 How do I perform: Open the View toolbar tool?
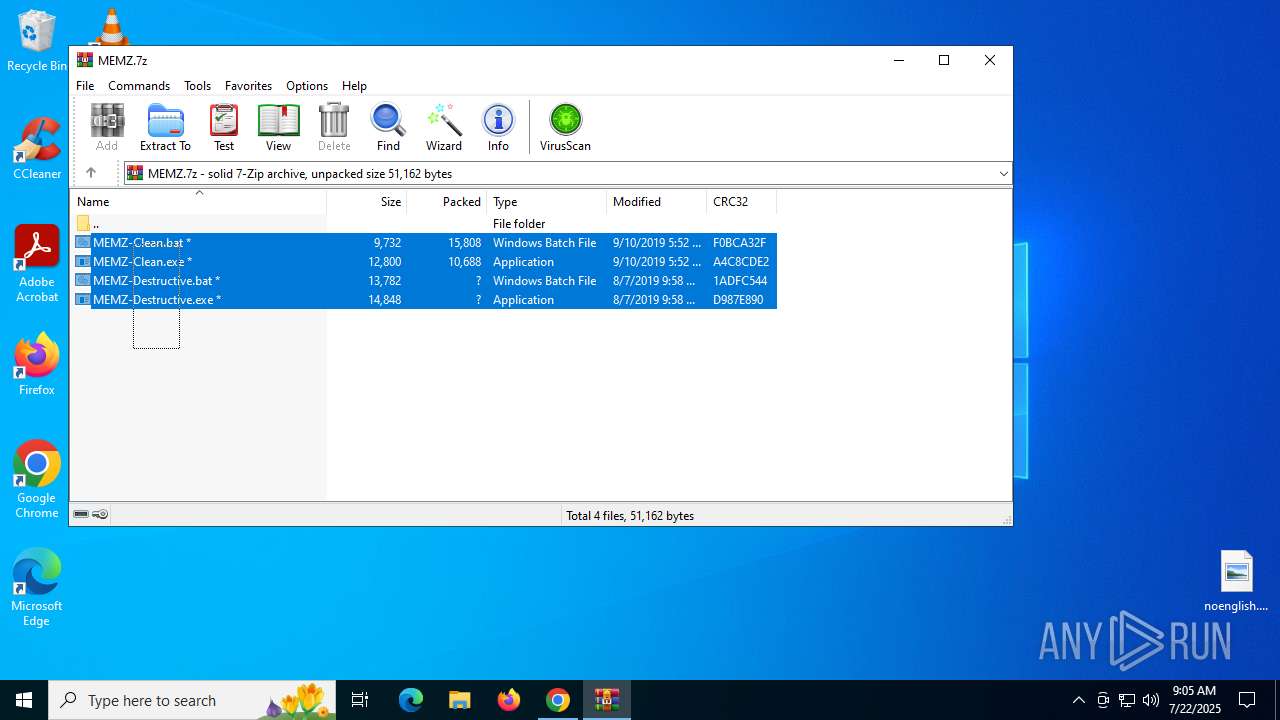click(278, 127)
